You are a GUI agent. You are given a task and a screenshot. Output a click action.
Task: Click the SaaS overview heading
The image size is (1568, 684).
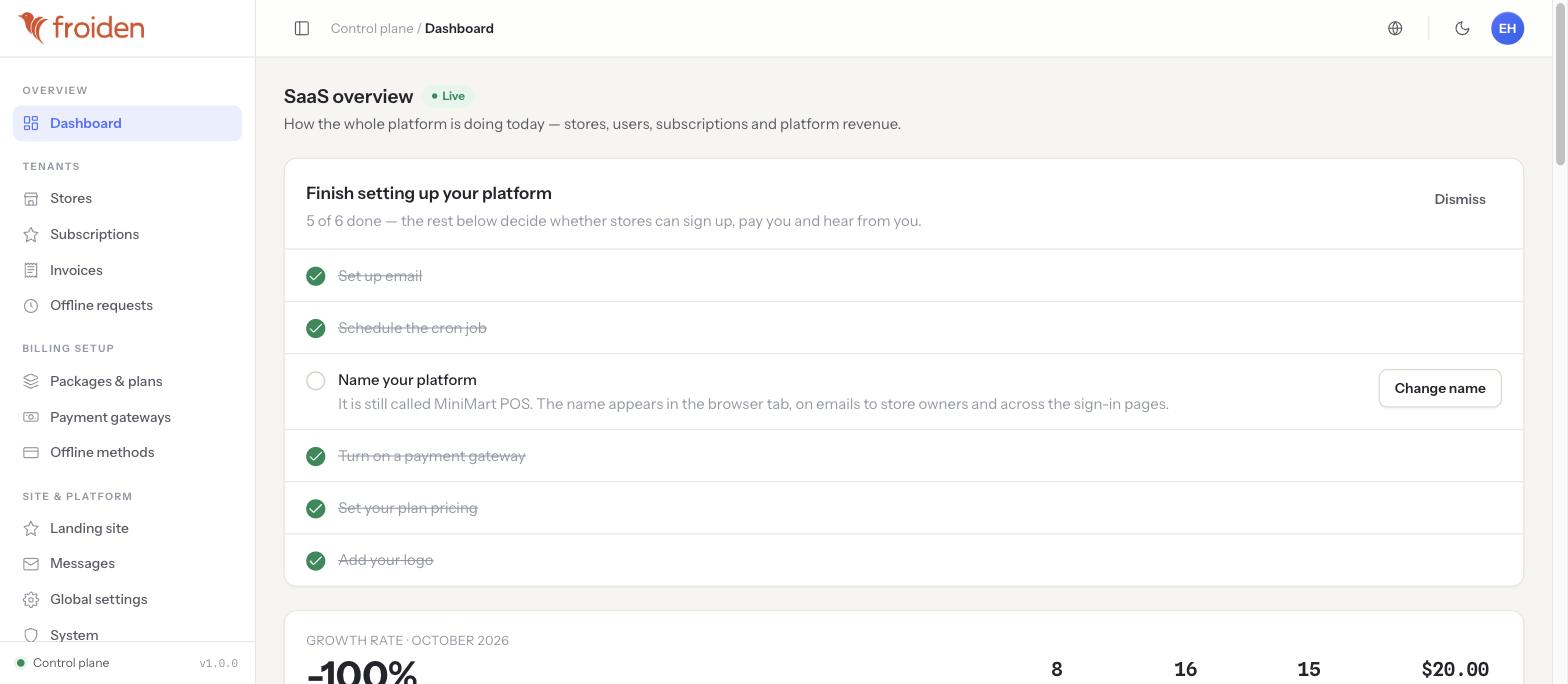[348, 96]
